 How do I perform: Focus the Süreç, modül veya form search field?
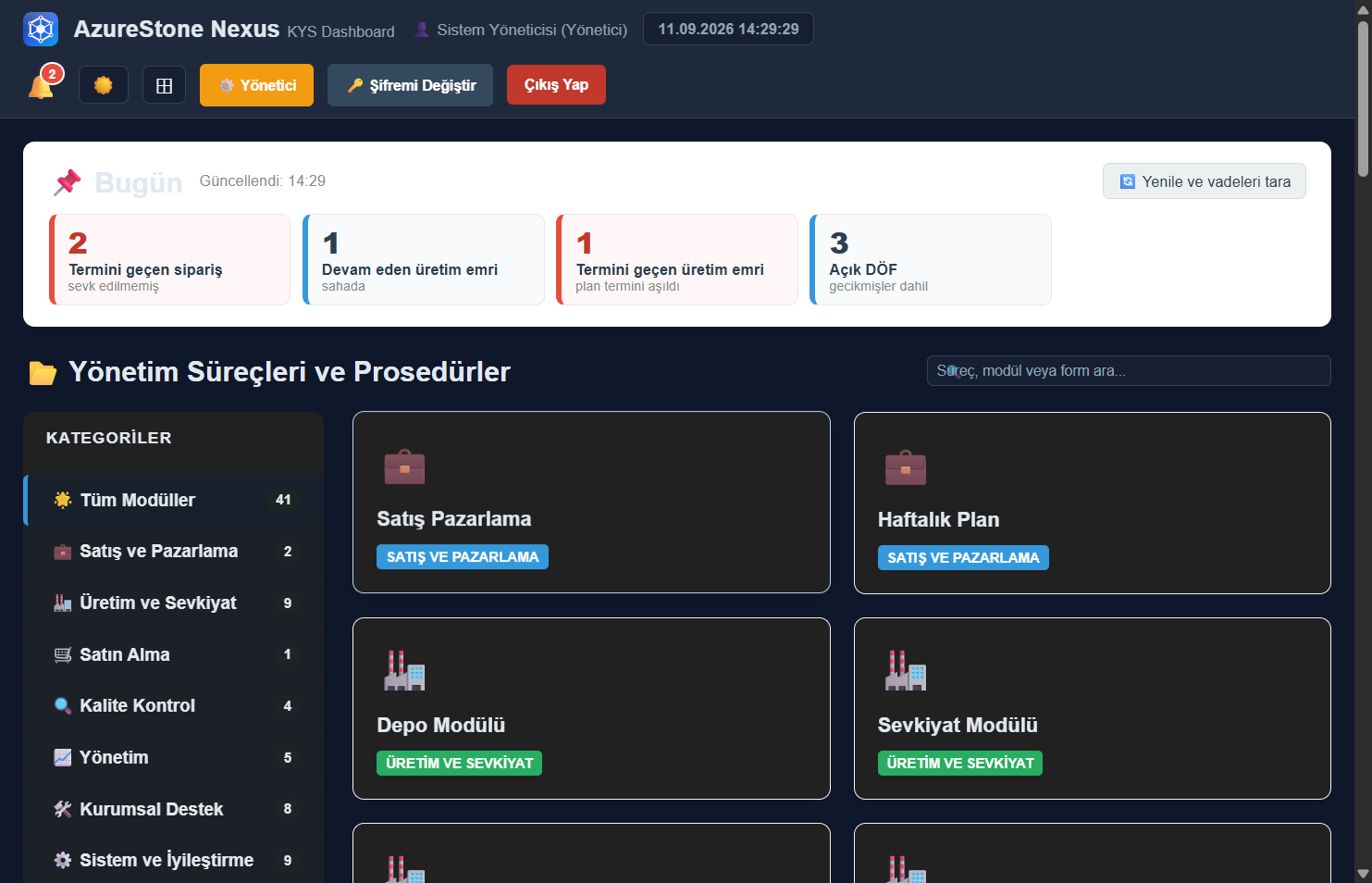point(1129,371)
